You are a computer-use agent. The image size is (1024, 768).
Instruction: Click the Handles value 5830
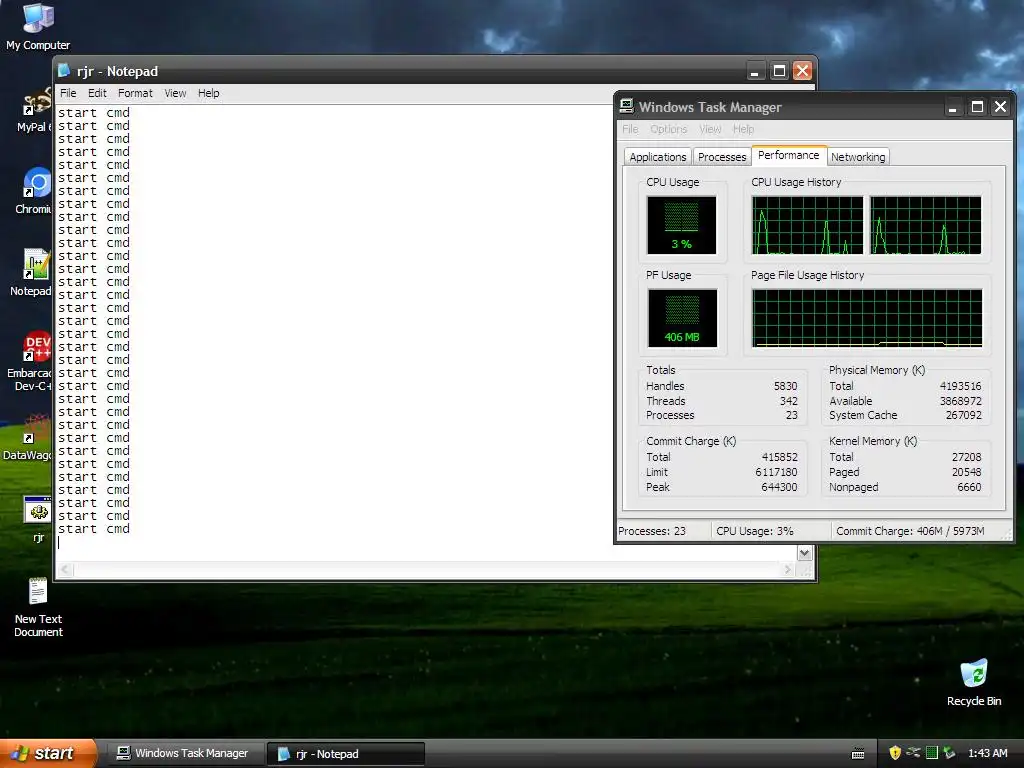pyautogui.click(x=785, y=386)
